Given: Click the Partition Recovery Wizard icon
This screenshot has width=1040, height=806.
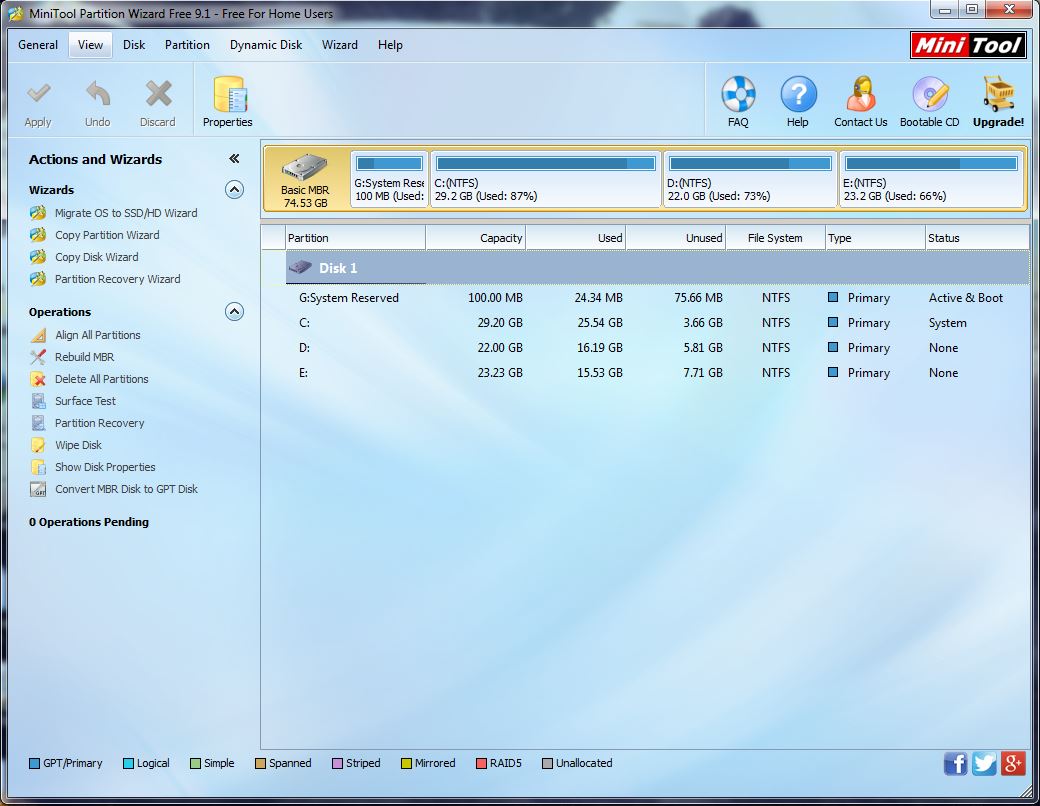Looking at the screenshot, I should pos(38,279).
